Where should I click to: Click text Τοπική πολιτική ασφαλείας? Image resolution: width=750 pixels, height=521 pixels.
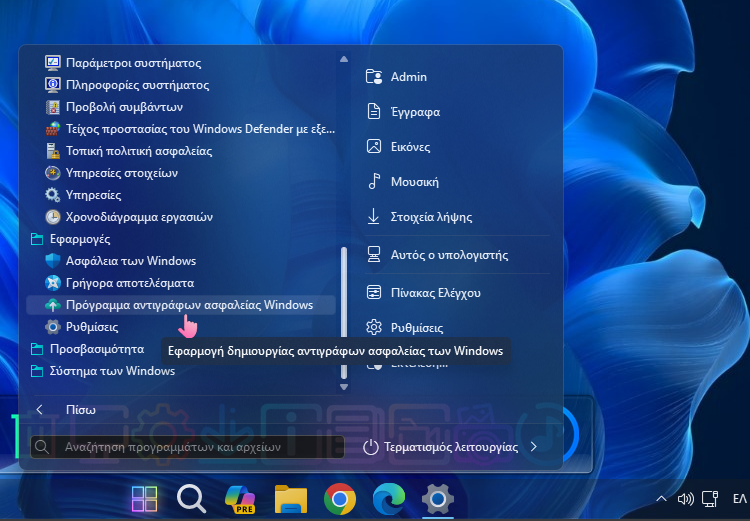[139, 151]
